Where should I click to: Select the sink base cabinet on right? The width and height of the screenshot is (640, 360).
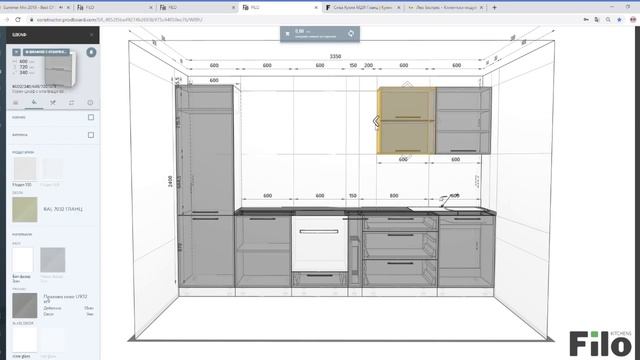[x=466, y=251]
